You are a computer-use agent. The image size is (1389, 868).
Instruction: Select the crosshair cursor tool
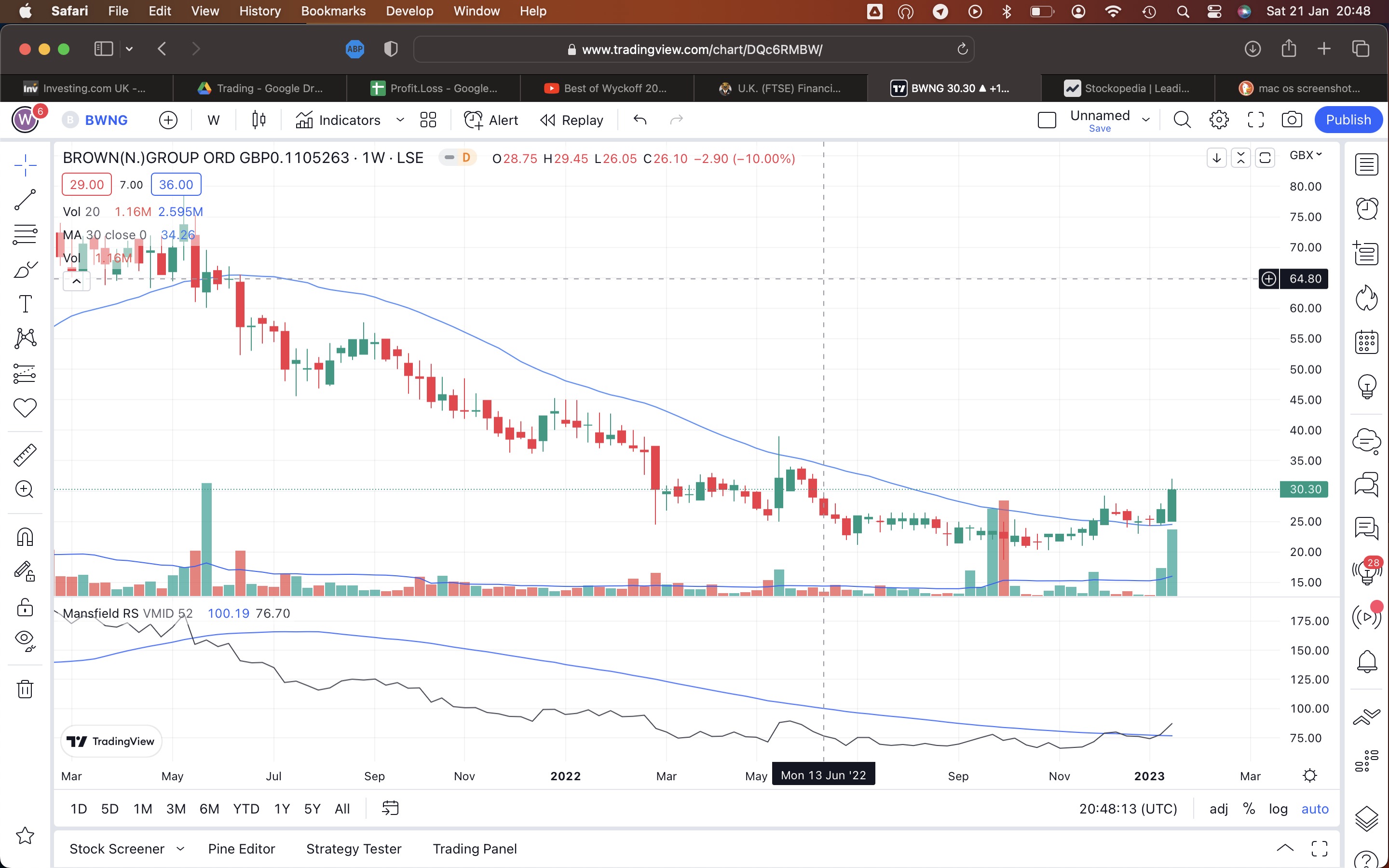pos(25,165)
